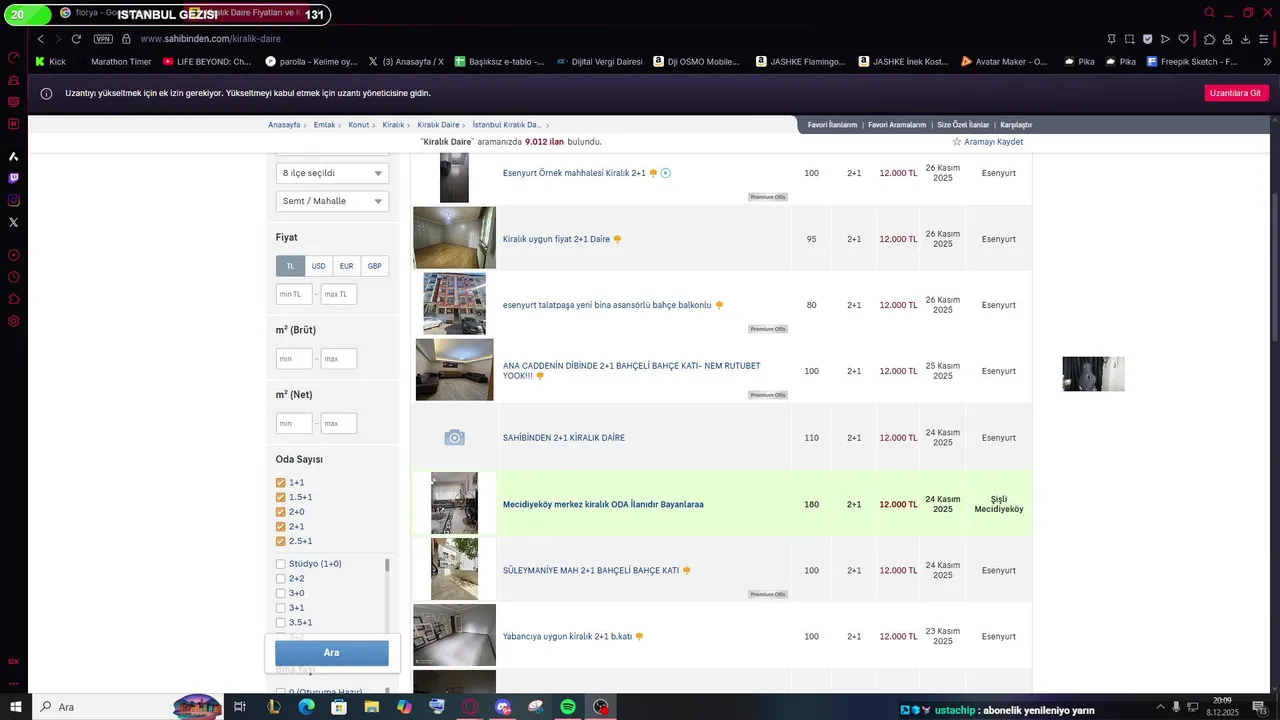Open the LIFE BEYOND YouTube bookmark

pos(207,61)
